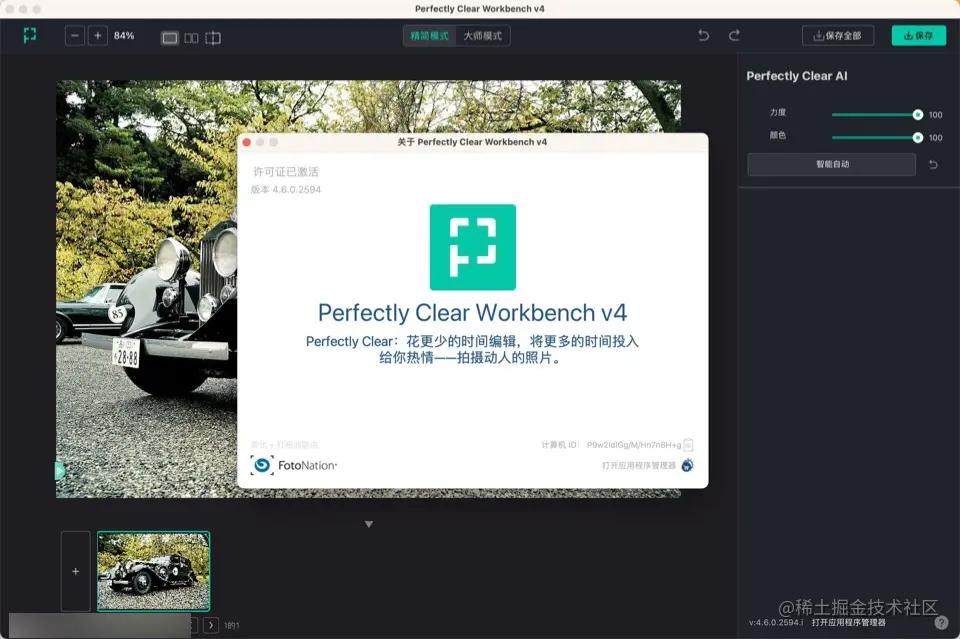Click the teal Perfectly Clear logo in dialog
This screenshot has width=960, height=639.
473,247
